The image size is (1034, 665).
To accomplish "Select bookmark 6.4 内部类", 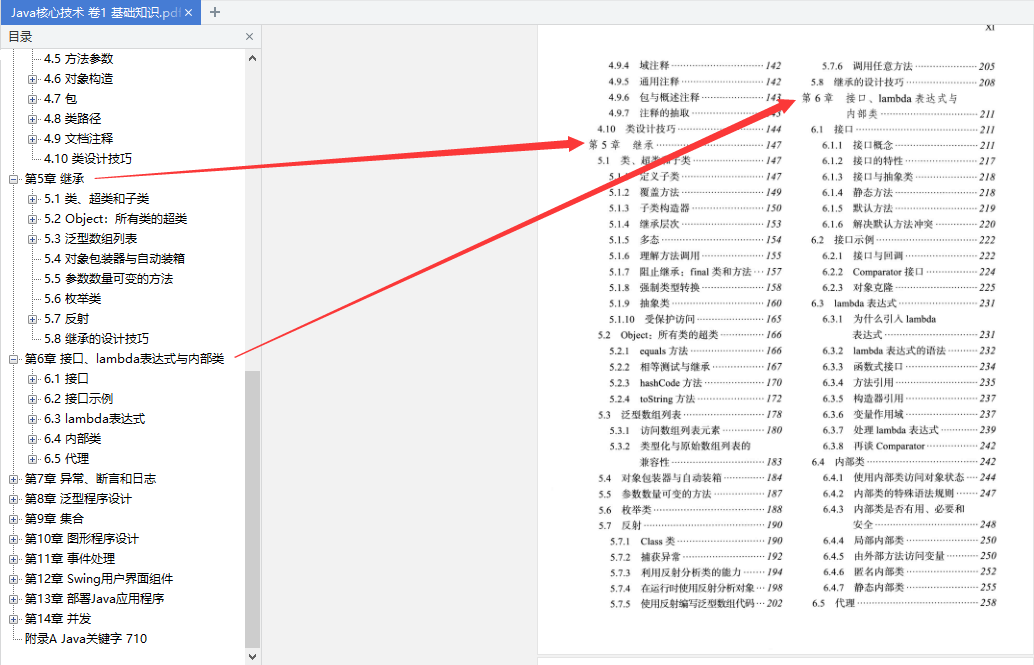I will [73, 439].
